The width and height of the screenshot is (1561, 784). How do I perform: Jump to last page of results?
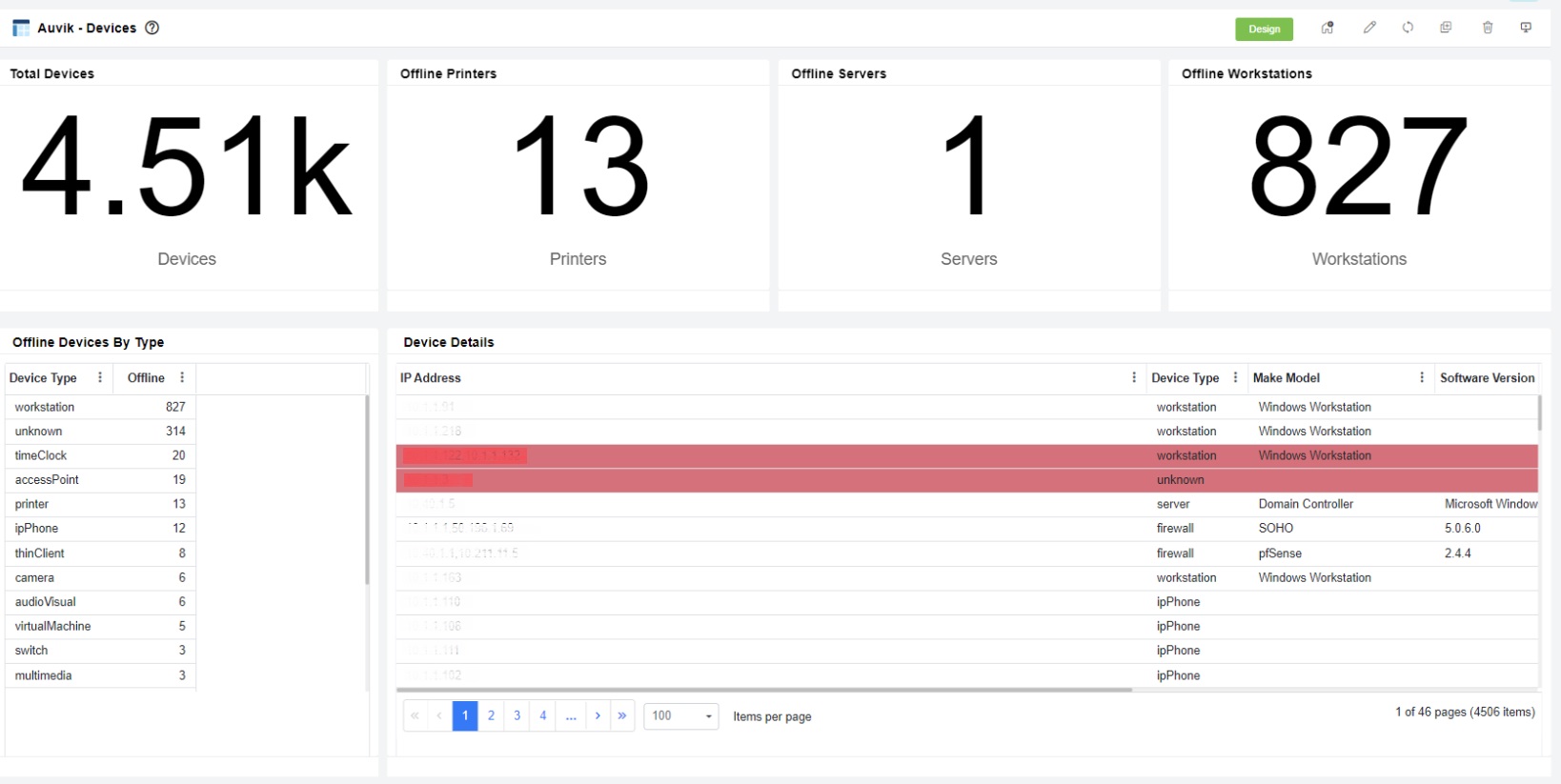622,716
